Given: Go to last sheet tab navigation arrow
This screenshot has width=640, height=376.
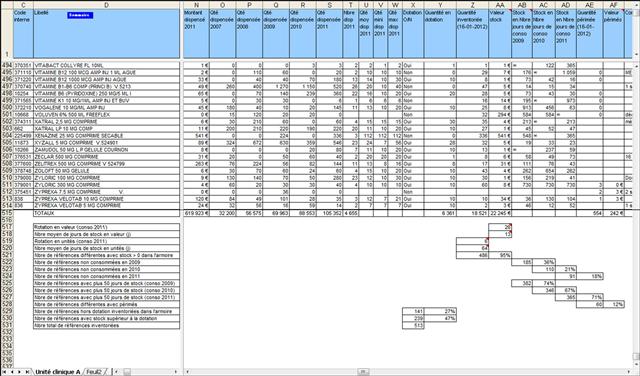Looking at the screenshot, I should (x=27, y=372).
